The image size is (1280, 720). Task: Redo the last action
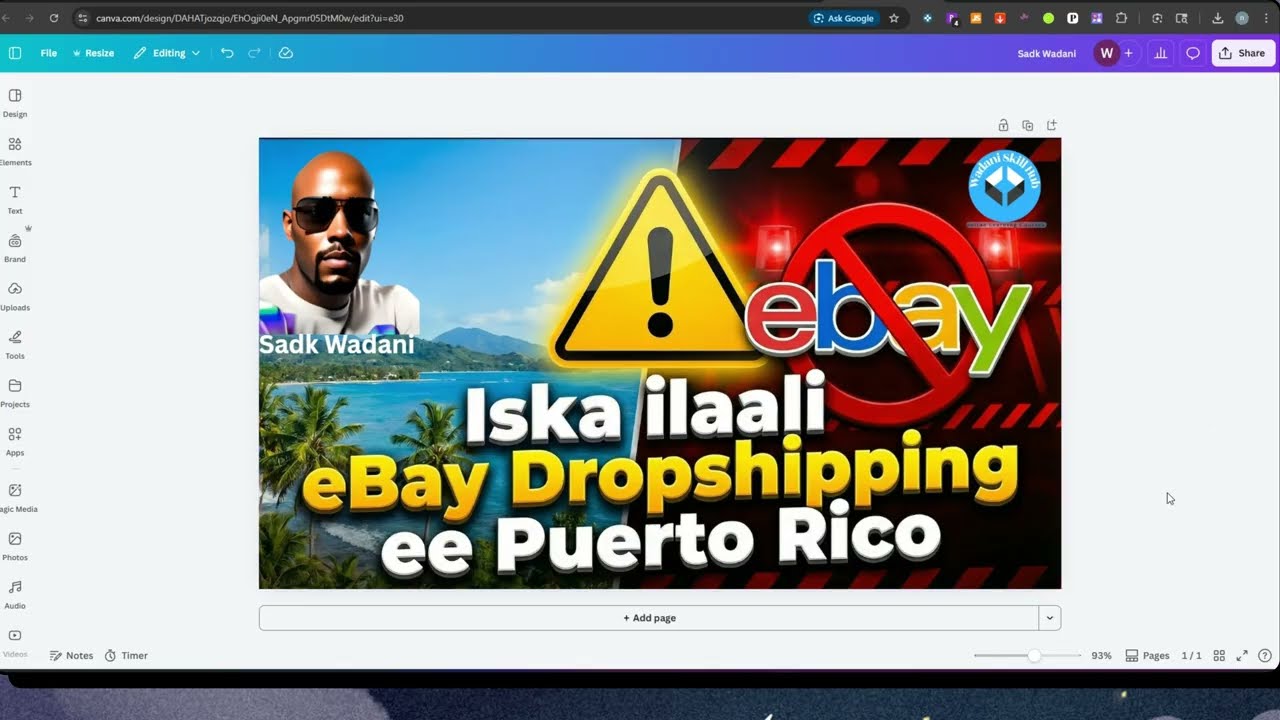tap(254, 53)
